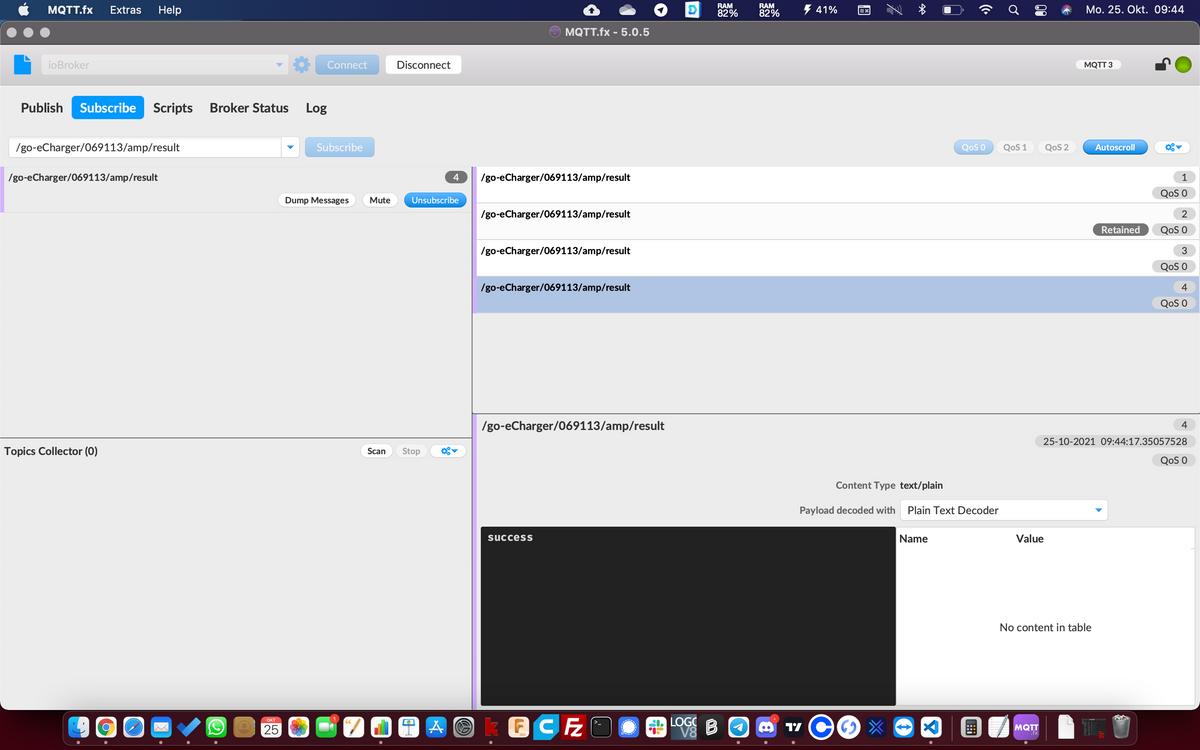1200x750 pixels.
Task: Open Safari from the Dock
Action: tap(135, 727)
